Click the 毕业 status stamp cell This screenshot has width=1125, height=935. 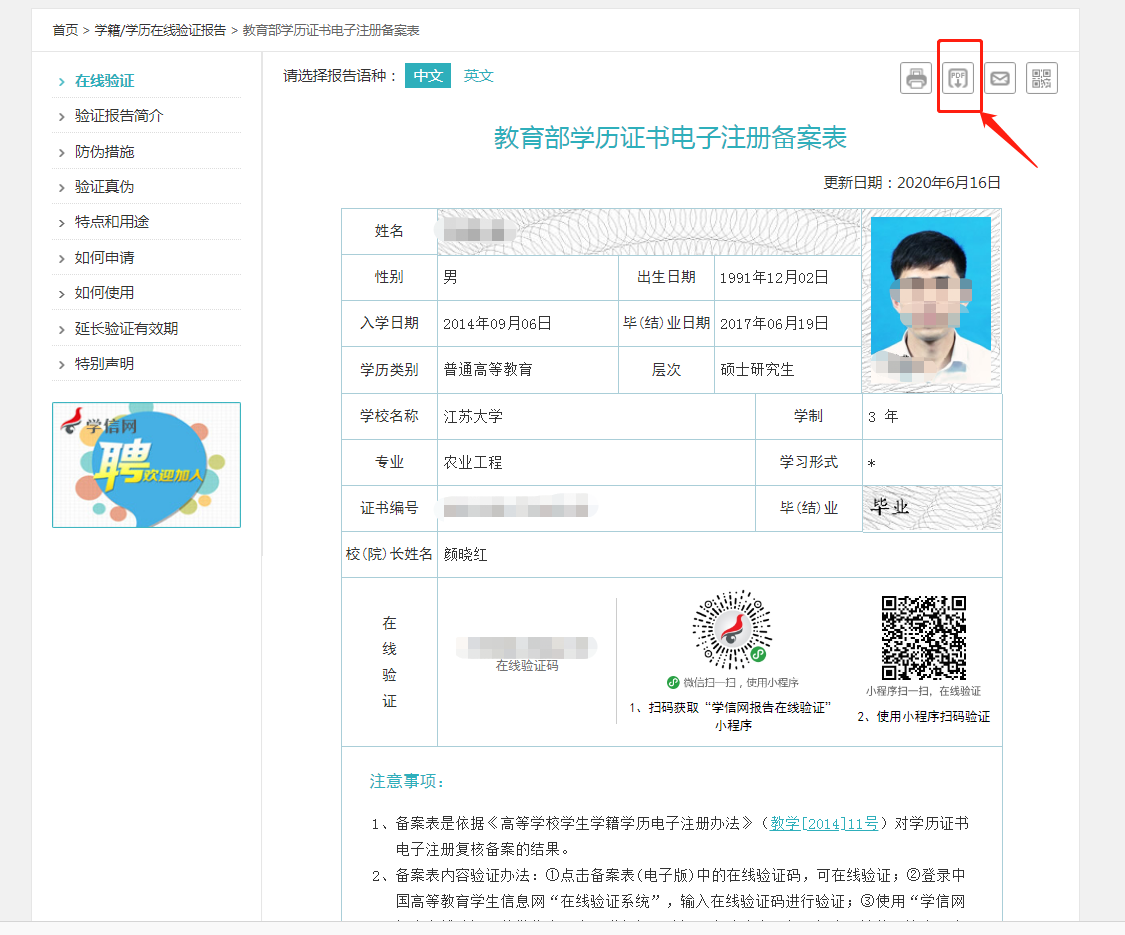(x=932, y=509)
